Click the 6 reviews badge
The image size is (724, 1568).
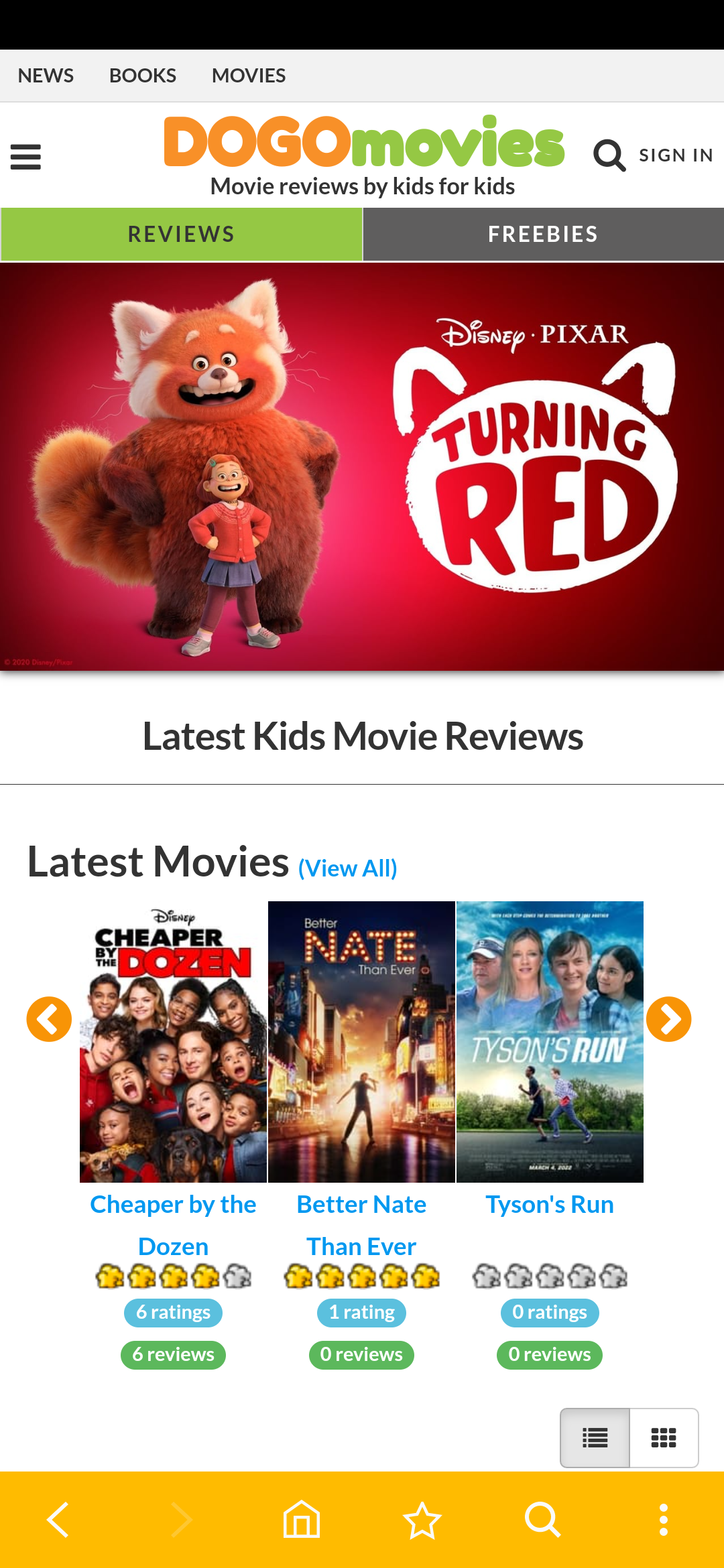tap(173, 1355)
